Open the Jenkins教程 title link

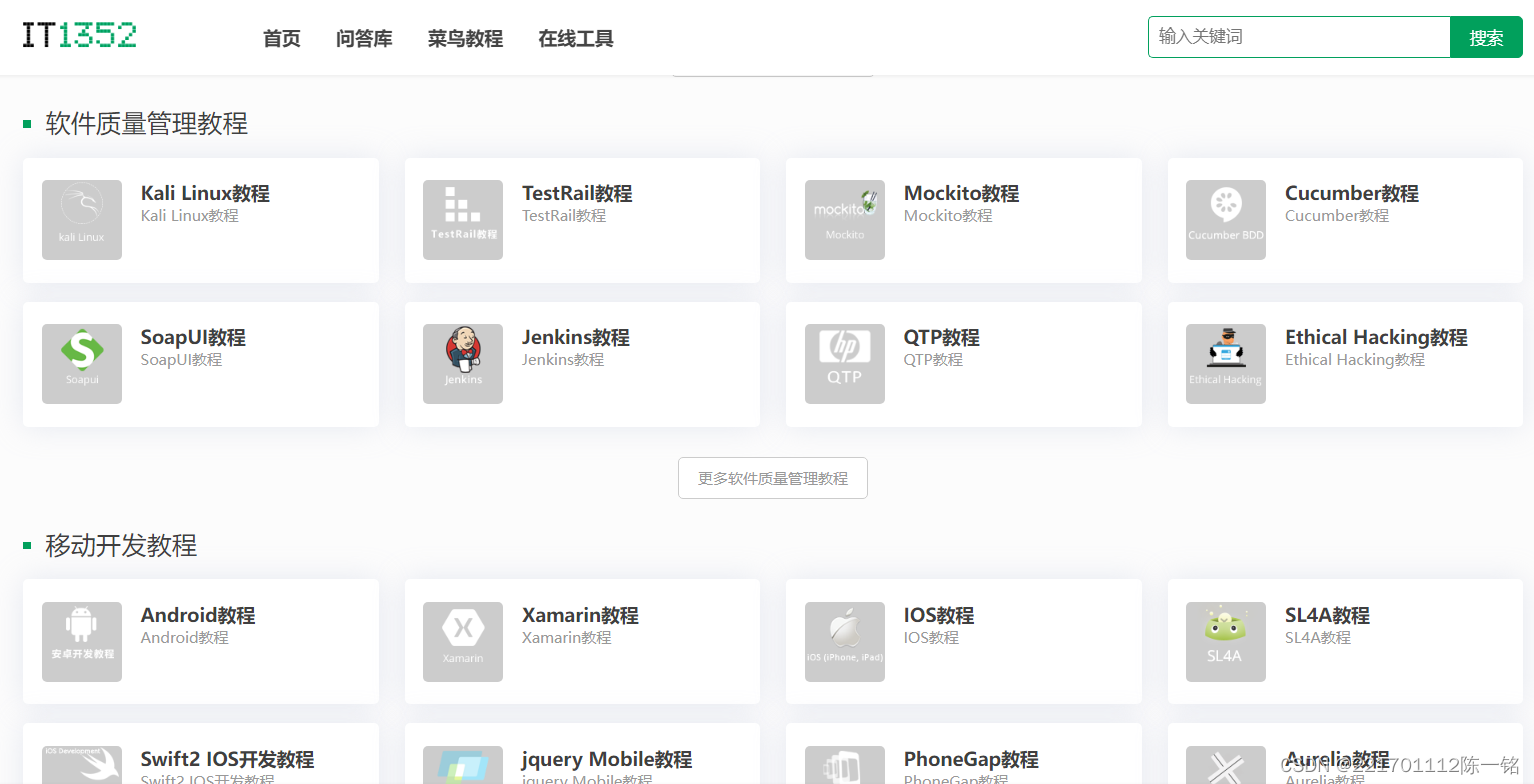tap(576, 337)
